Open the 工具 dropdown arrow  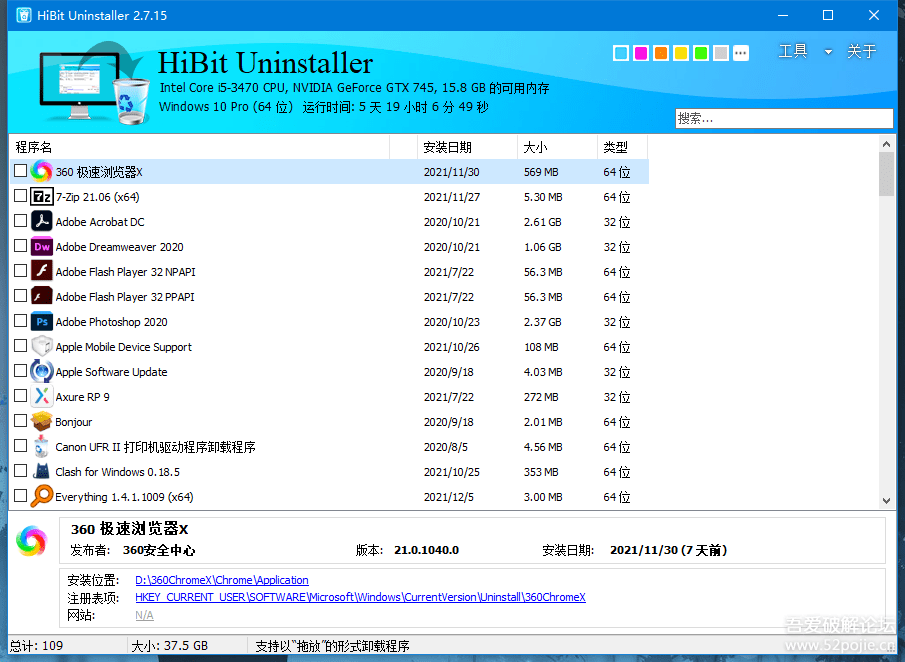pos(828,52)
